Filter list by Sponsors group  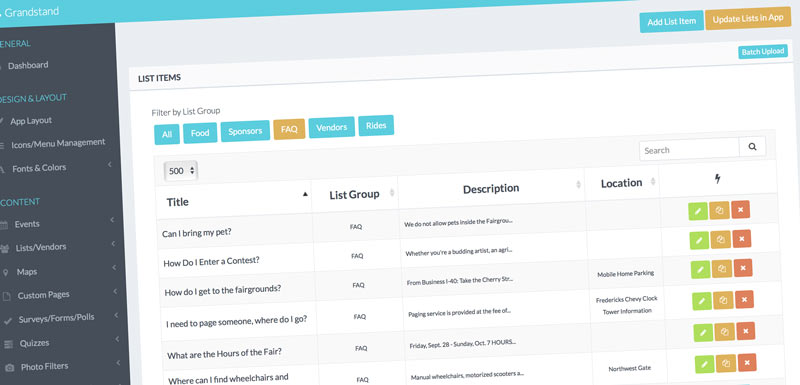coord(245,131)
